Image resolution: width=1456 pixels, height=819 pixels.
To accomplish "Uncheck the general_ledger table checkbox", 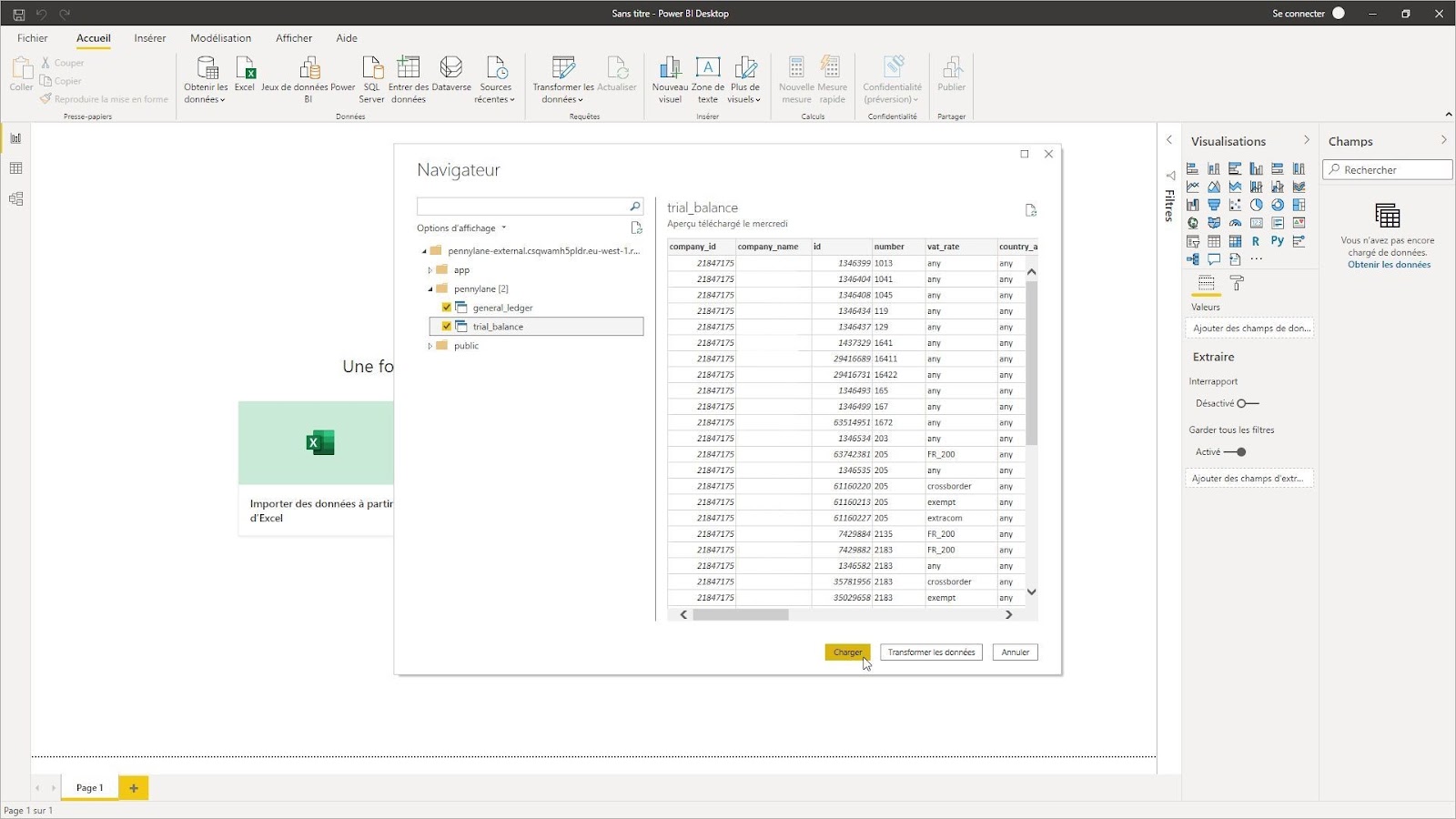I will 447,308.
